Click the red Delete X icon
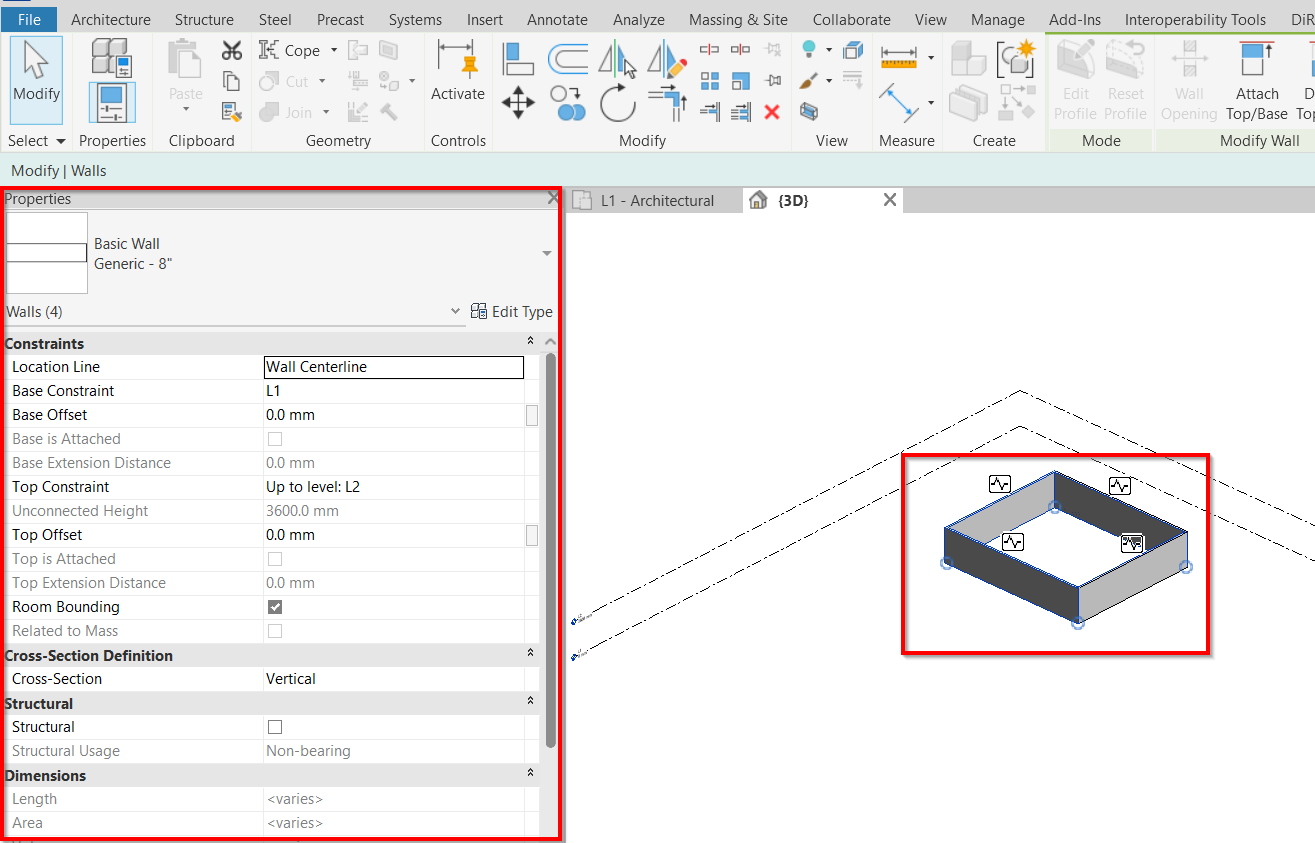The image size is (1315, 843). point(771,112)
